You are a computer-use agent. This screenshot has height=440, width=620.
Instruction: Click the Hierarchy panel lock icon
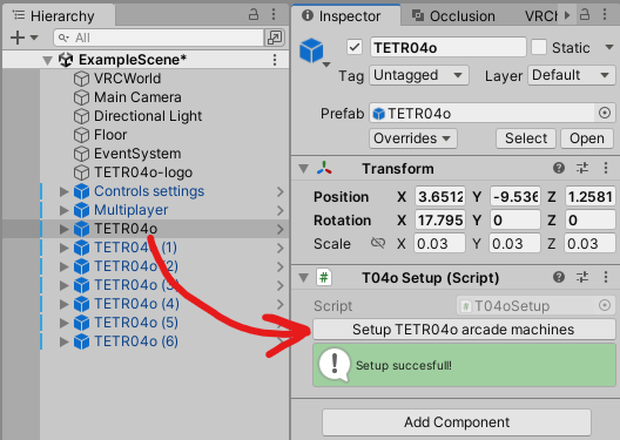pos(253,15)
